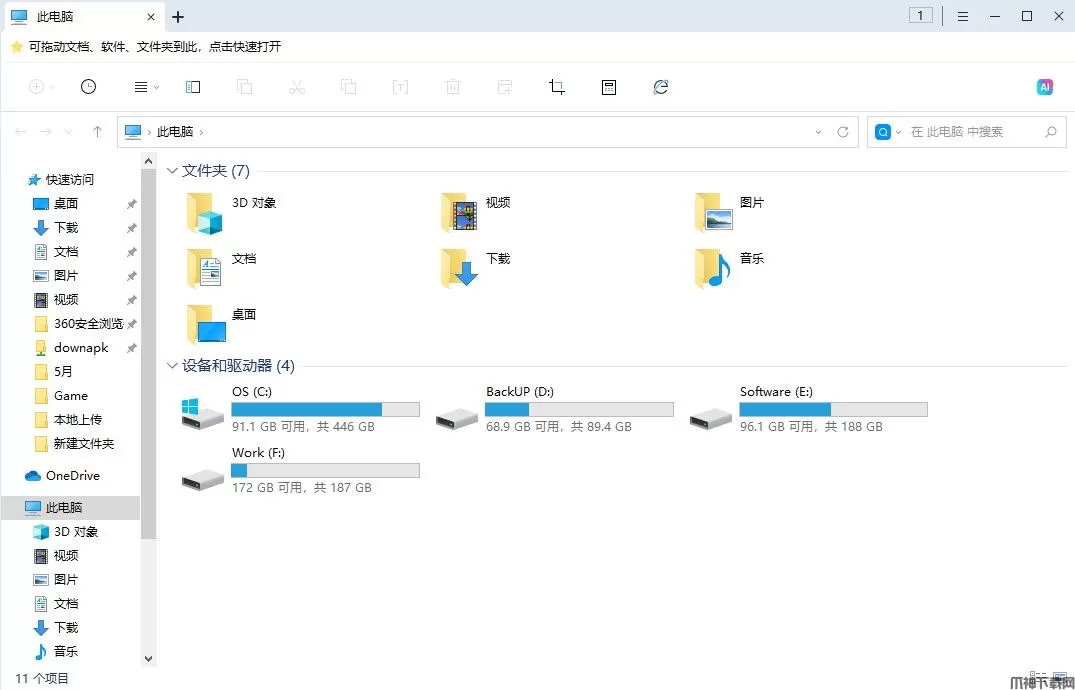Select the 5月 sidebar folder

(x=53, y=372)
